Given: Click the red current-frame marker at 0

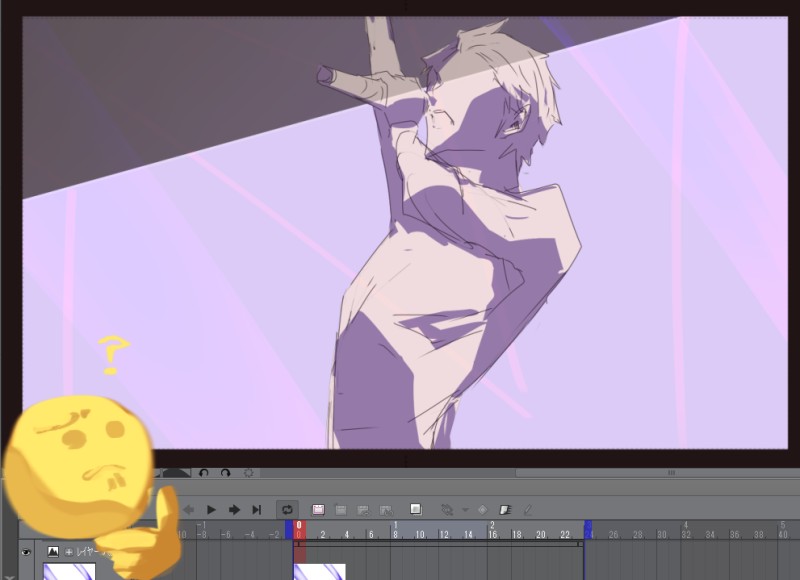Looking at the screenshot, I should tap(299, 529).
